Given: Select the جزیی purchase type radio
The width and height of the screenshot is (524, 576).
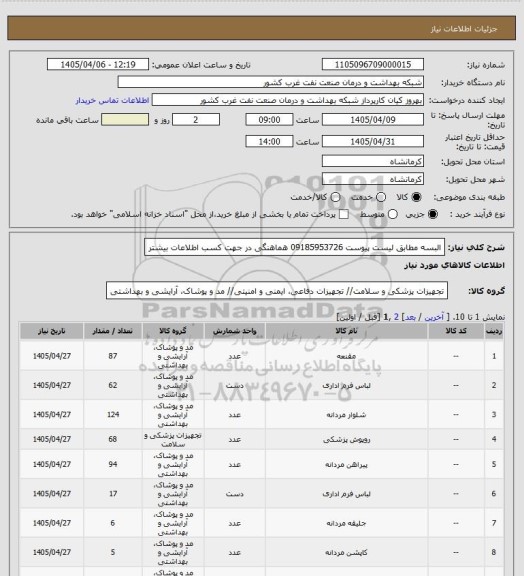Looking at the screenshot, I should point(433,214).
